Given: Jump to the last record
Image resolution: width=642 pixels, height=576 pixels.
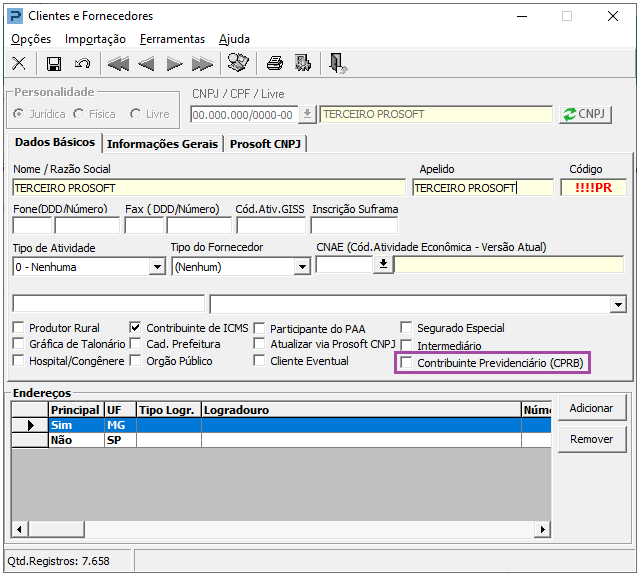Looking at the screenshot, I should tap(202, 64).
